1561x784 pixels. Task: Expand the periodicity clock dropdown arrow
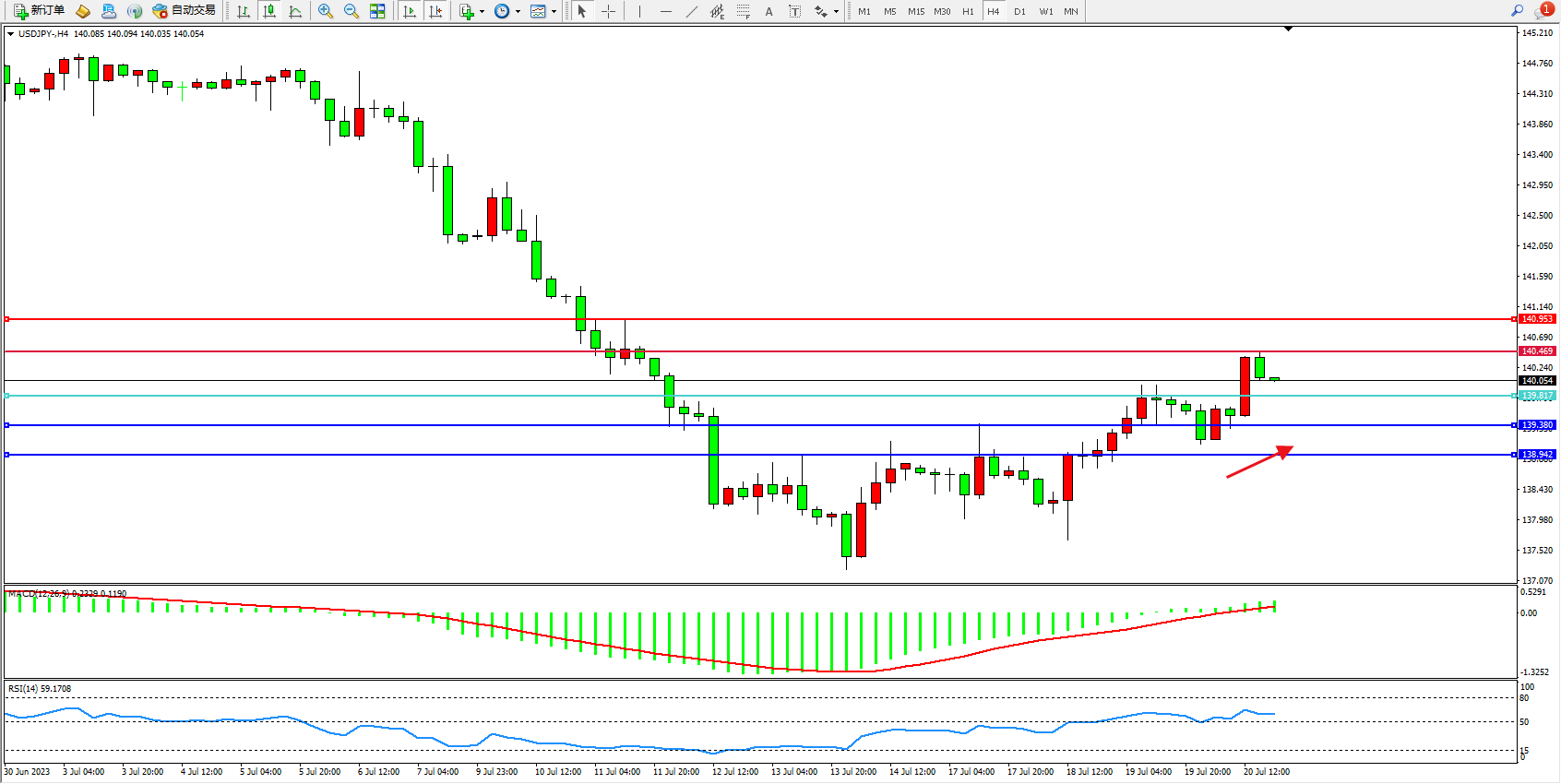pos(518,12)
